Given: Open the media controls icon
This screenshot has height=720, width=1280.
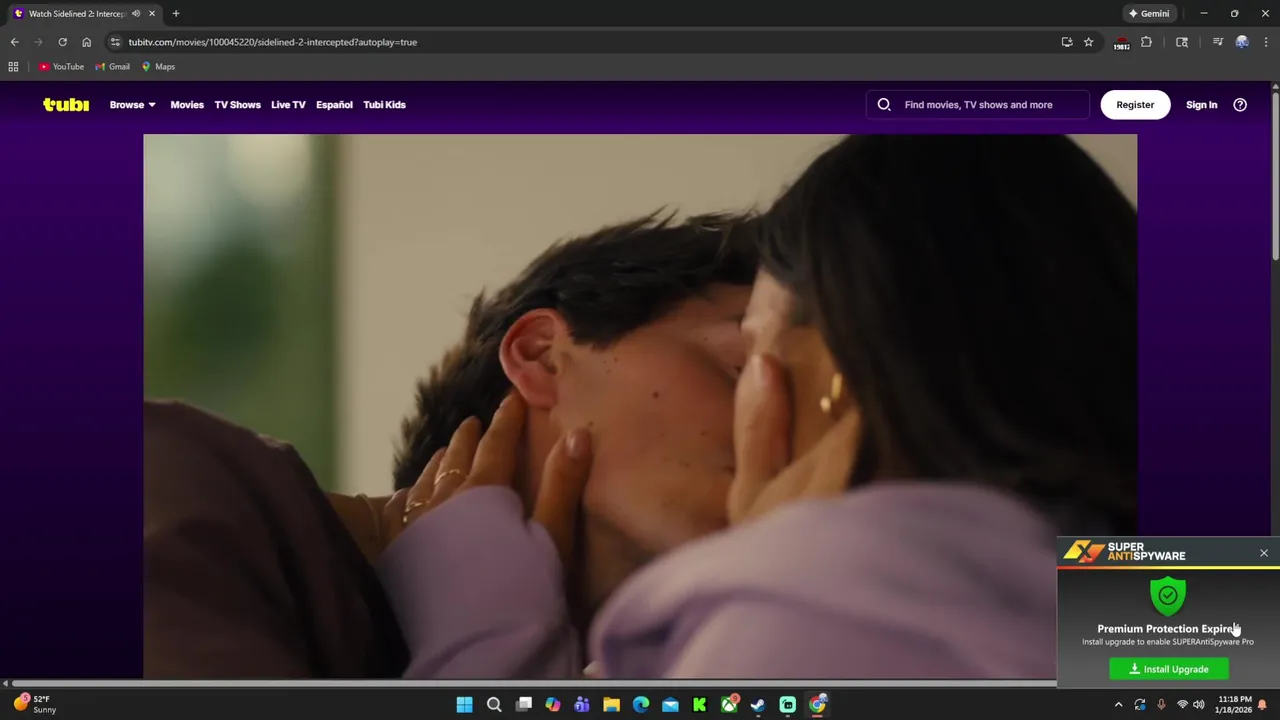Looking at the screenshot, I should 1217,42.
